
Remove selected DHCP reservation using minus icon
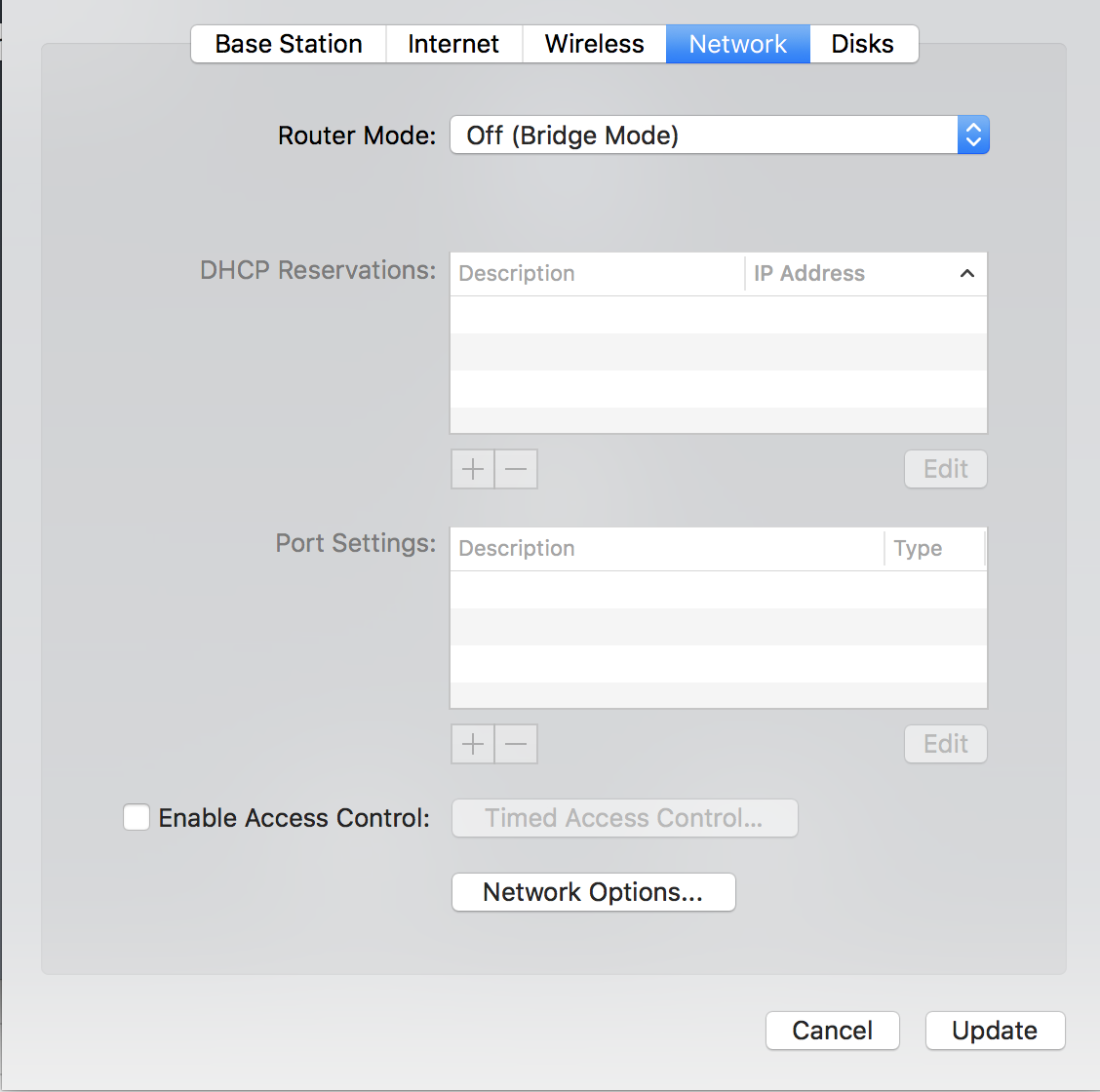(516, 469)
